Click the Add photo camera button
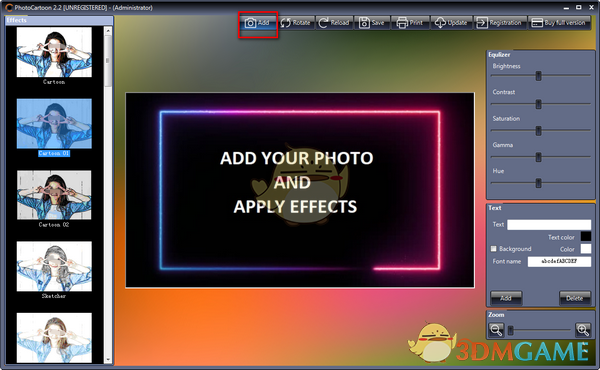Viewport: 600px width, 370px height. (x=258, y=23)
